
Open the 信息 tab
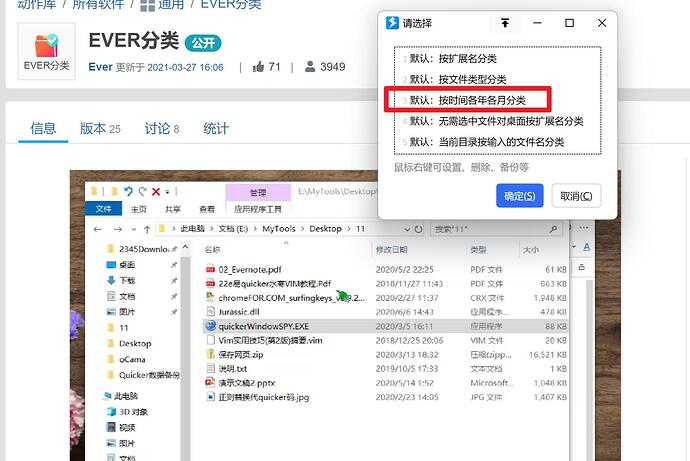[43, 128]
